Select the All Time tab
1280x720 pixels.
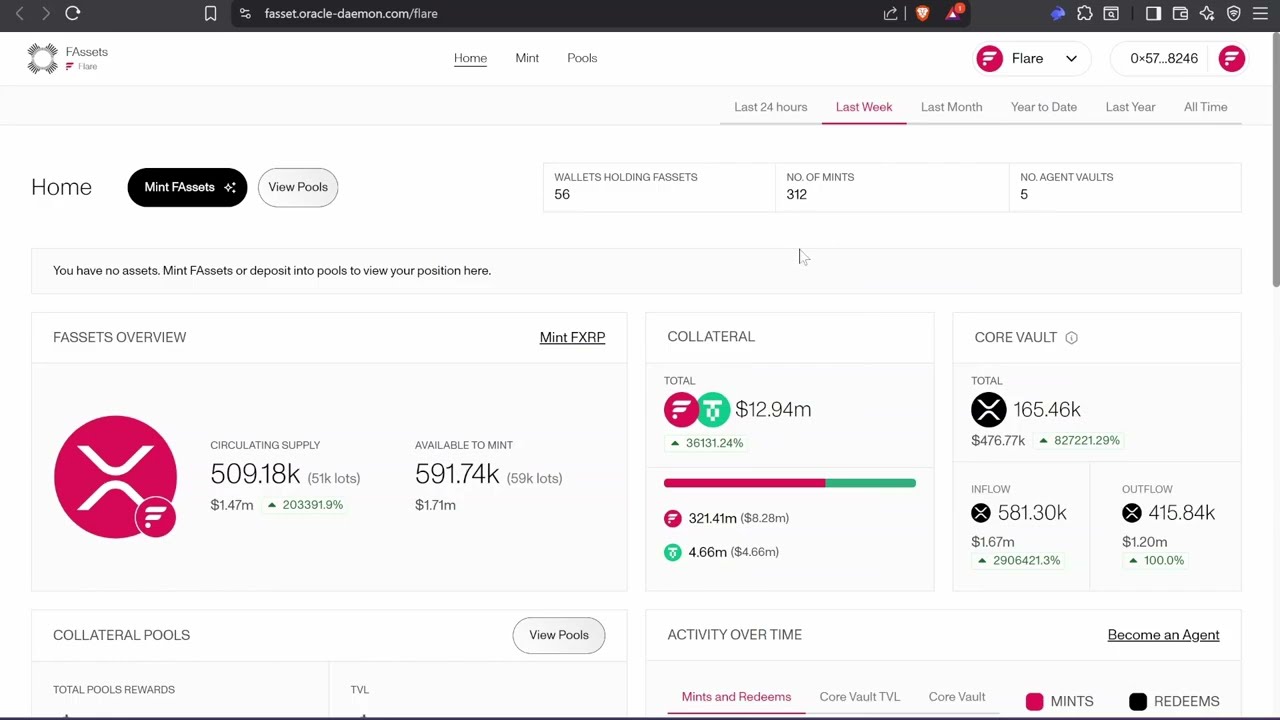click(1206, 107)
